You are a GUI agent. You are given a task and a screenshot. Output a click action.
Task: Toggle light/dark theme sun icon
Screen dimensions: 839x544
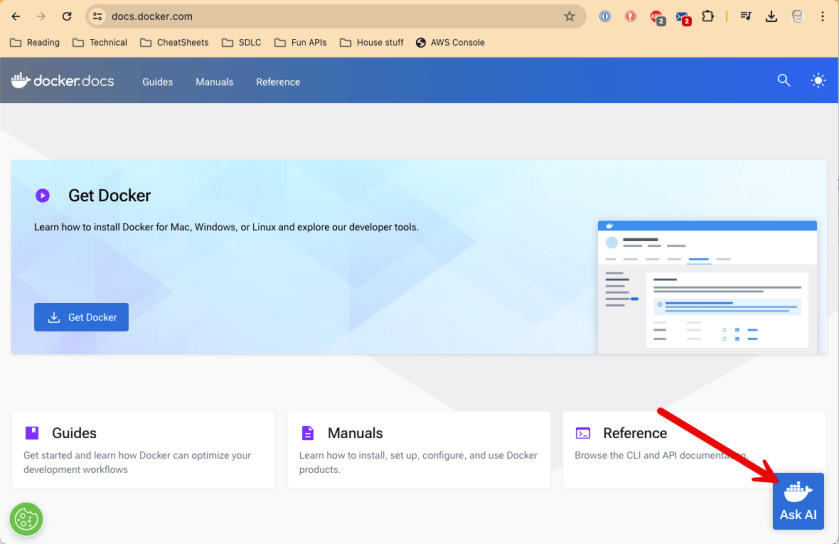(x=818, y=81)
